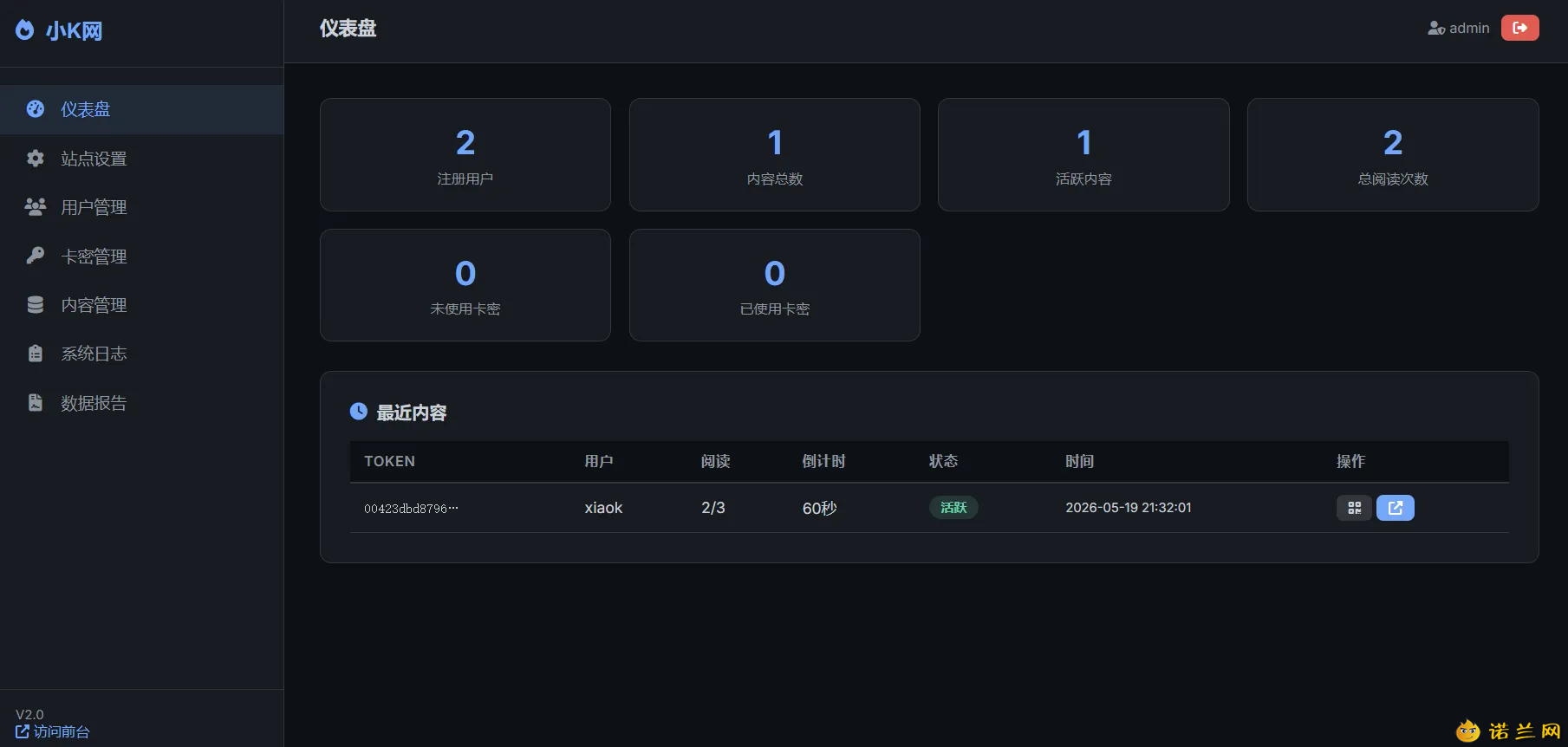Click the timestamp 2026-05-19 21:32:01
Viewport: 1568px width, 747px height.
point(1129,508)
